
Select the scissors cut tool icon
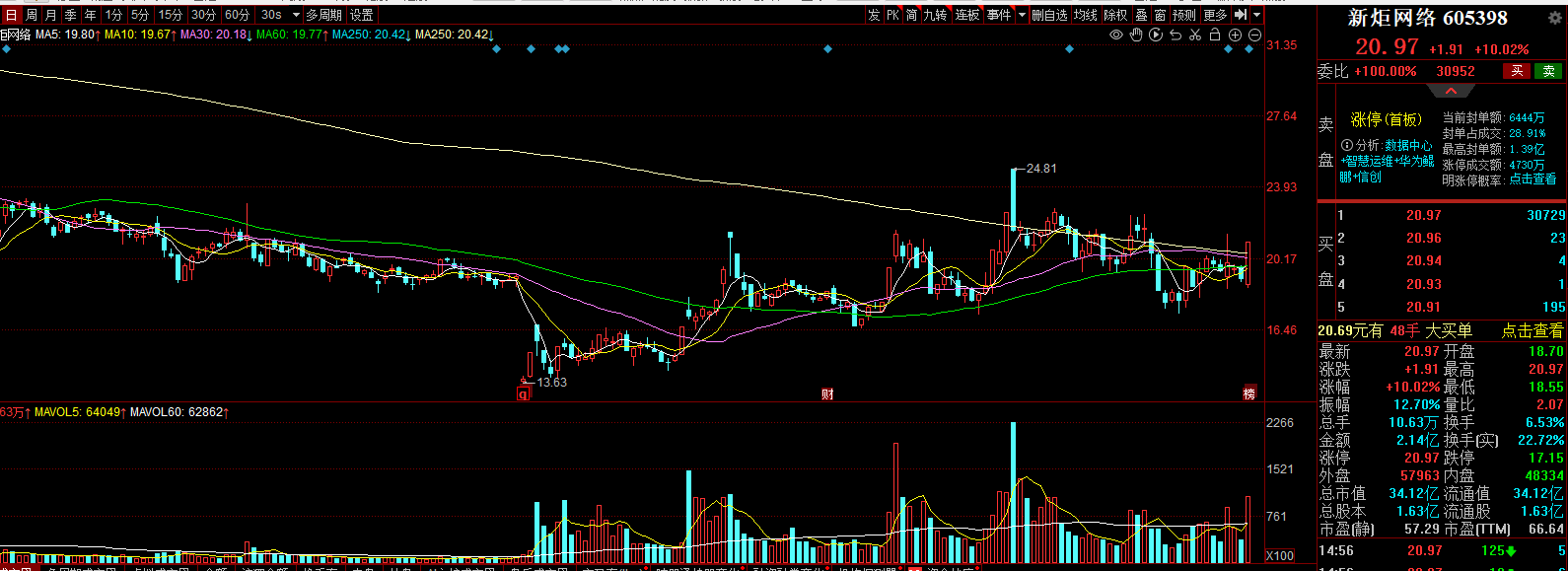click(1195, 35)
